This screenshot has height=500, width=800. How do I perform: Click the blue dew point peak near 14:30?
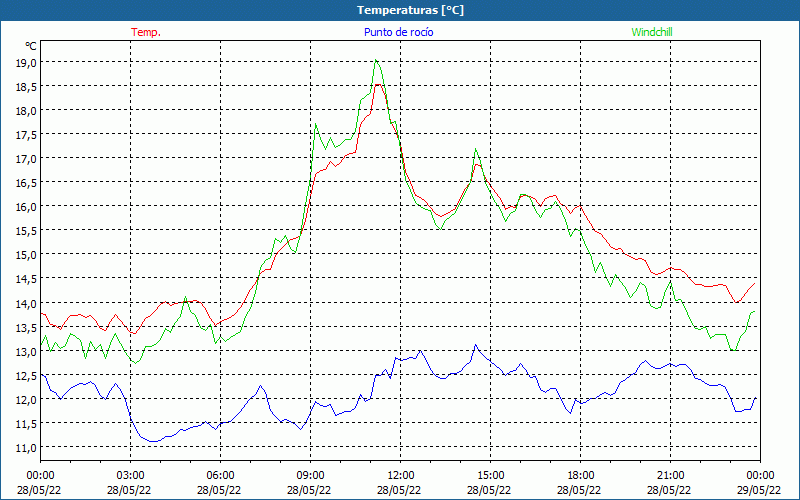coord(476,345)
